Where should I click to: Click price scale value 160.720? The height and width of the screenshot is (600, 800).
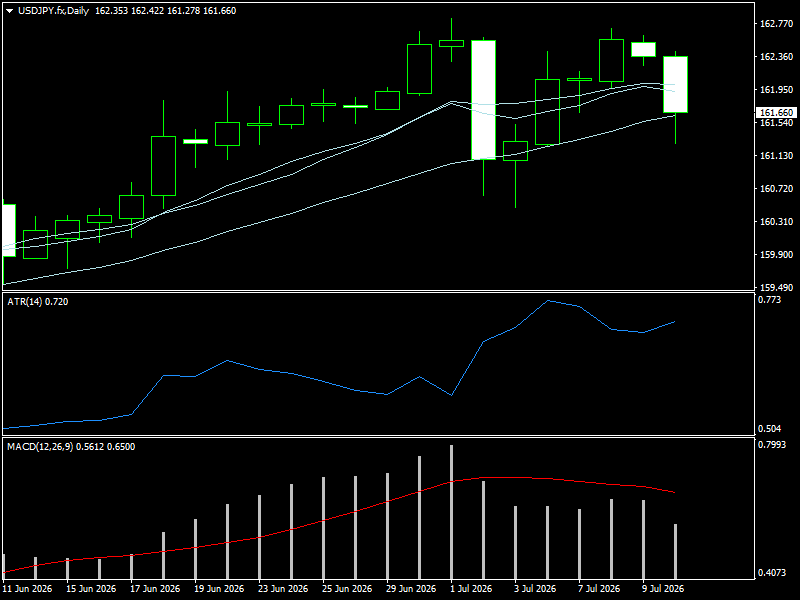pyautogui.click(x=777, y=189)
